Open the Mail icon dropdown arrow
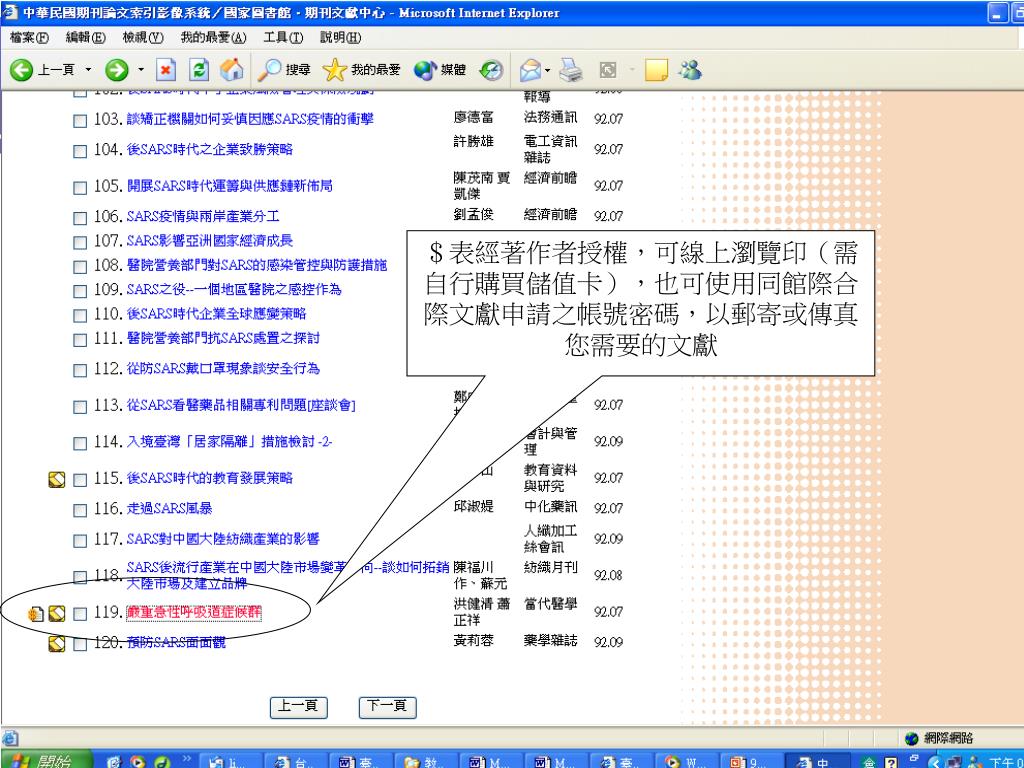 547,69
